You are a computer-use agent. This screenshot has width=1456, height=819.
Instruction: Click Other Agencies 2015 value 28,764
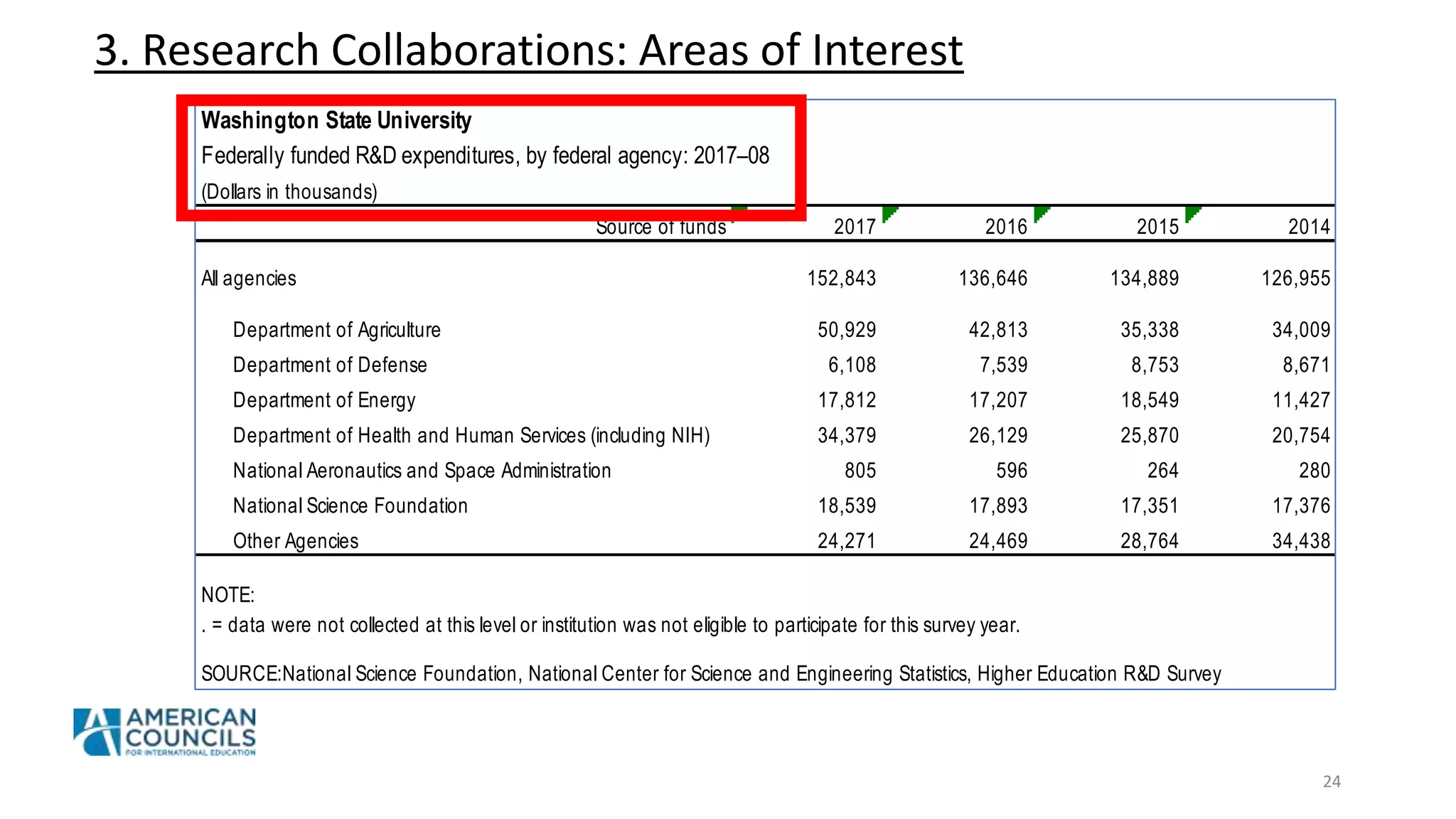[x=1150, y=541]
